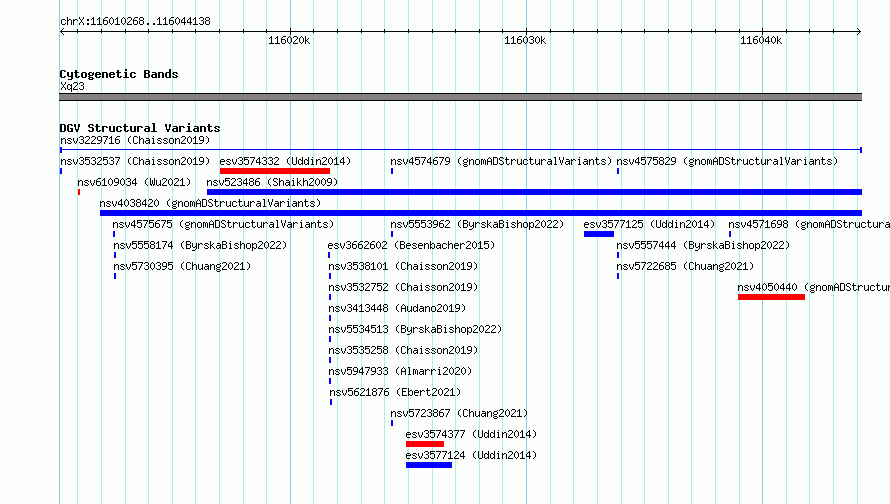Image resolution: width=890 pixels, height=504 pixels.
Task: Open esv3662602 (Besenbacher2015) label
Action: (x=412, y=245)
